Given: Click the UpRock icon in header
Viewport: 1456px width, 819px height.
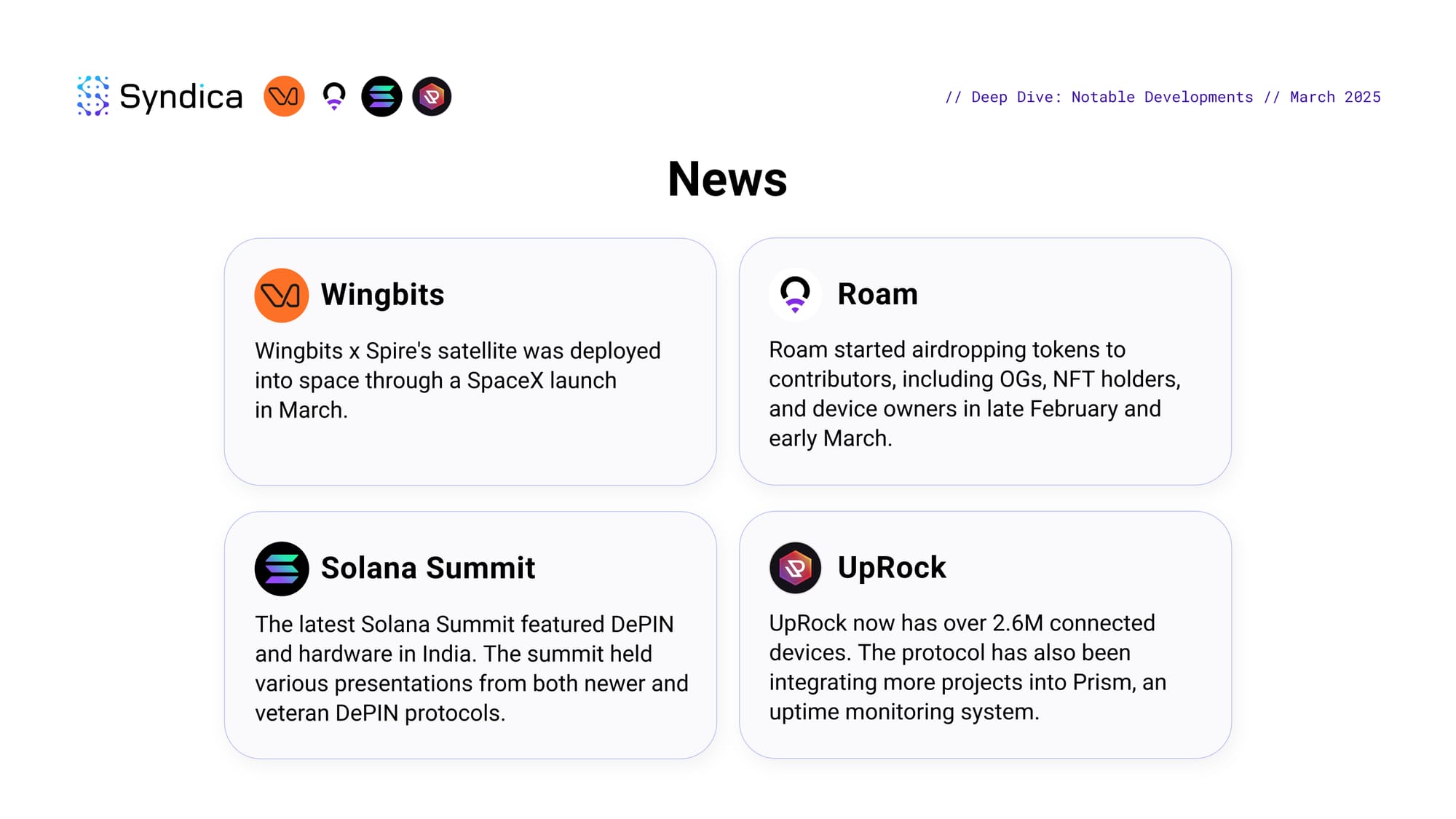Looking at the screenshot, I should click(x=432, y=96).
